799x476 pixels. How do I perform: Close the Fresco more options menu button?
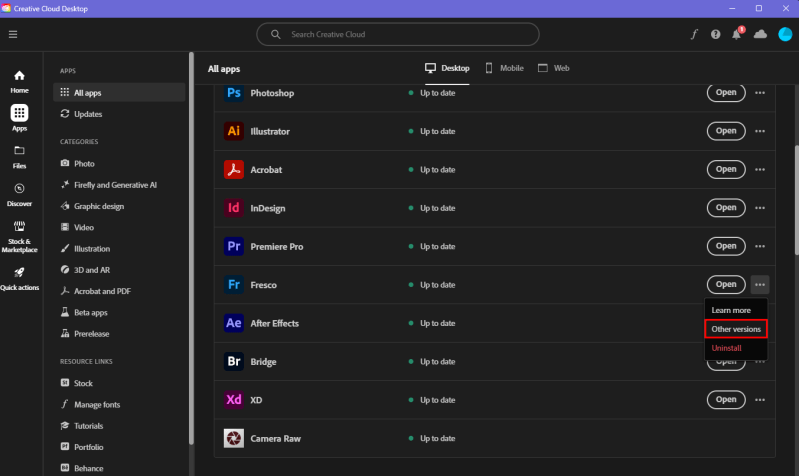coord(760,284)
